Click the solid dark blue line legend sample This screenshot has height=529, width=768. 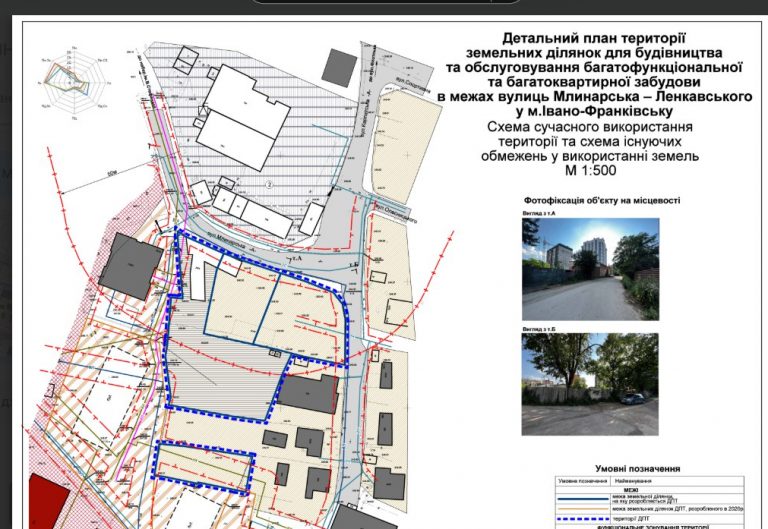point(583,499)
